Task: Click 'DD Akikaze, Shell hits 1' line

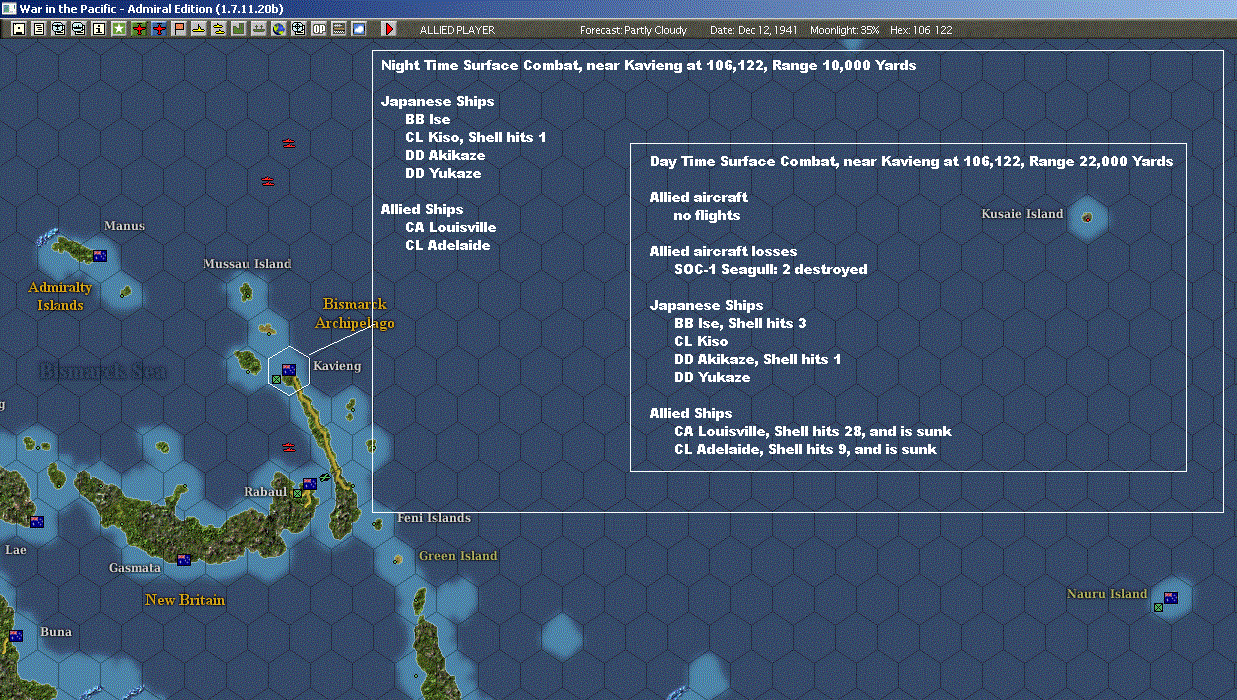Action: click(758, 359)
